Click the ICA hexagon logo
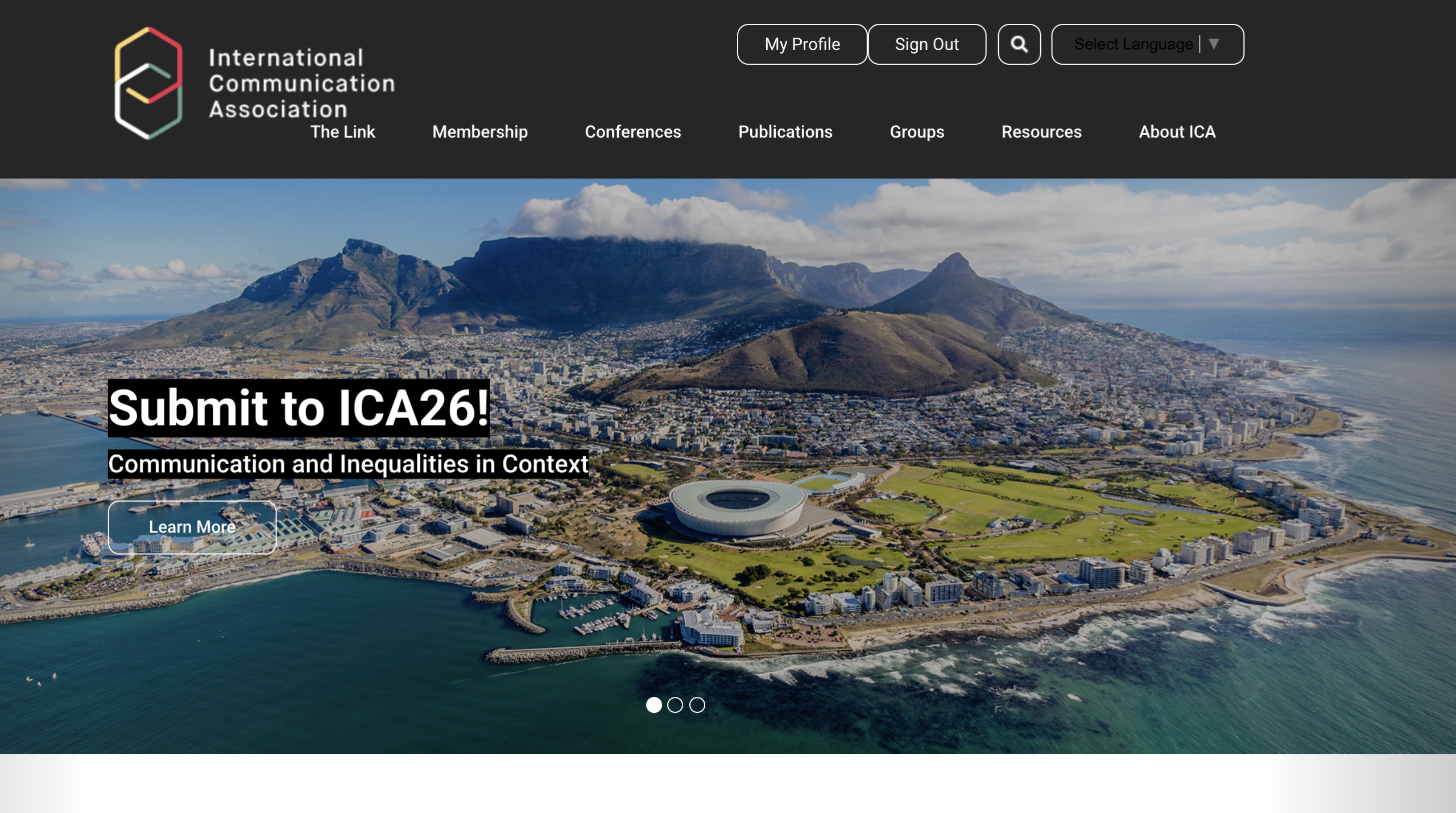 [x=148, y=83]
